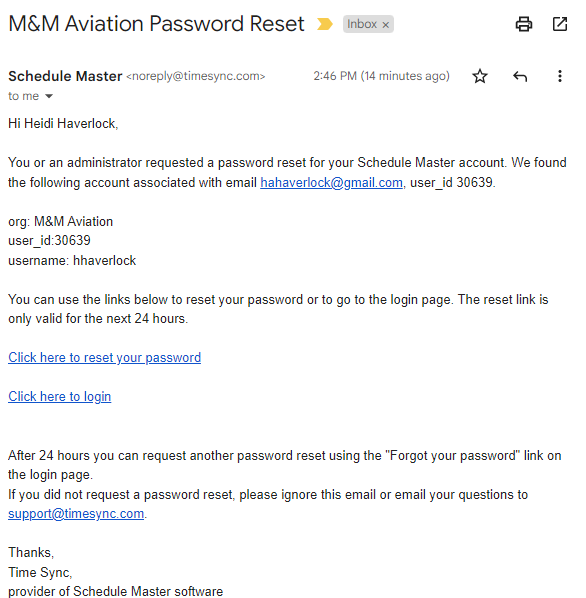
Task: Star this Schedule Master message
Action: tap(480, 76)
